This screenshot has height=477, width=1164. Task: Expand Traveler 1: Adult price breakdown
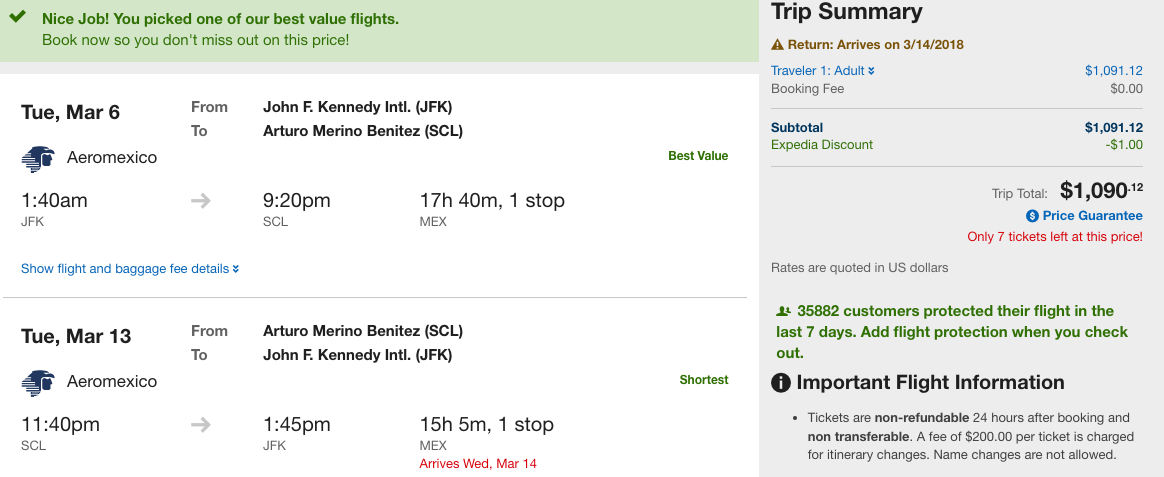[x=823, y=70]
